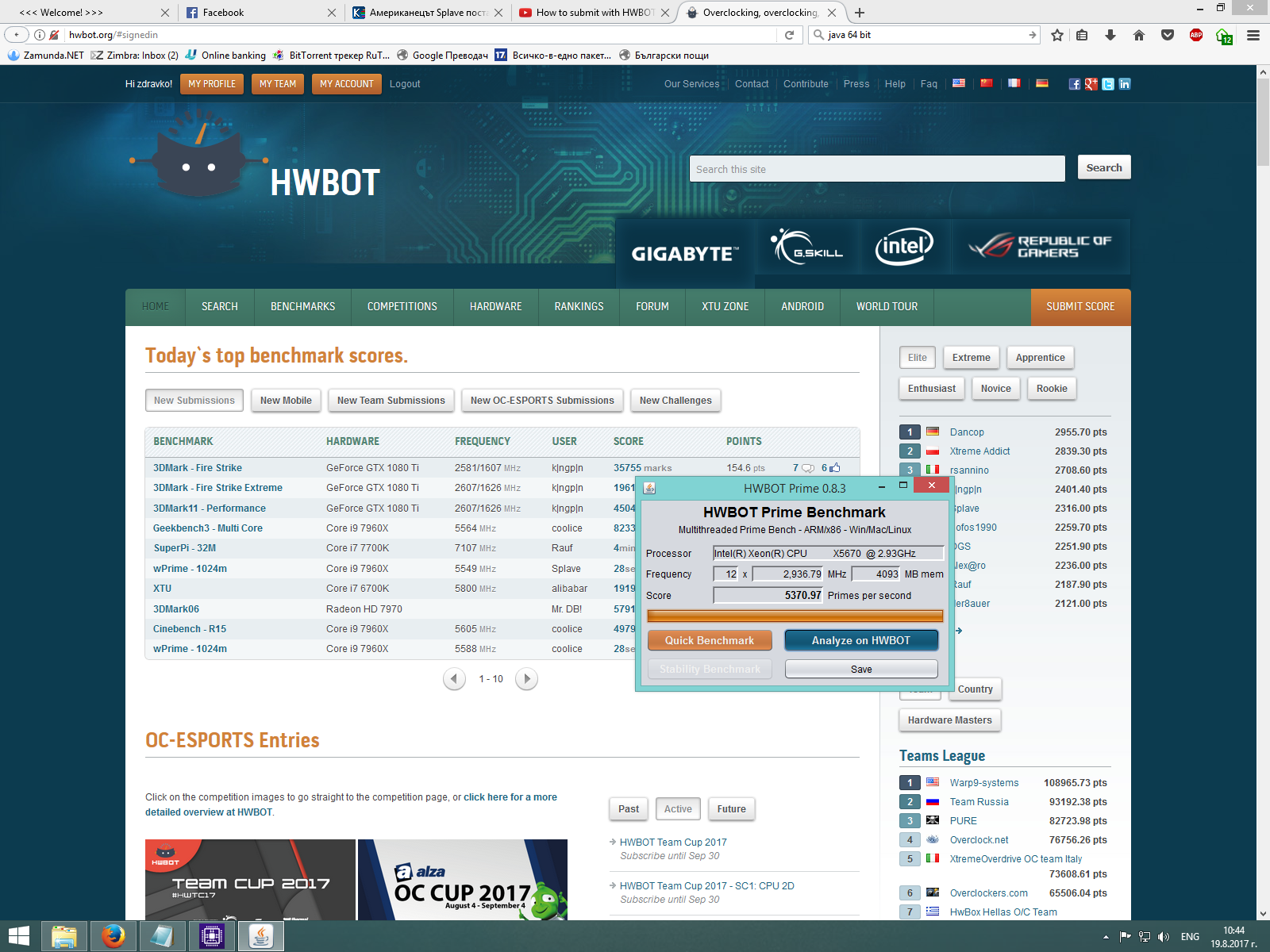Click the HWBOT Prime progress bar

click(795, 616)
